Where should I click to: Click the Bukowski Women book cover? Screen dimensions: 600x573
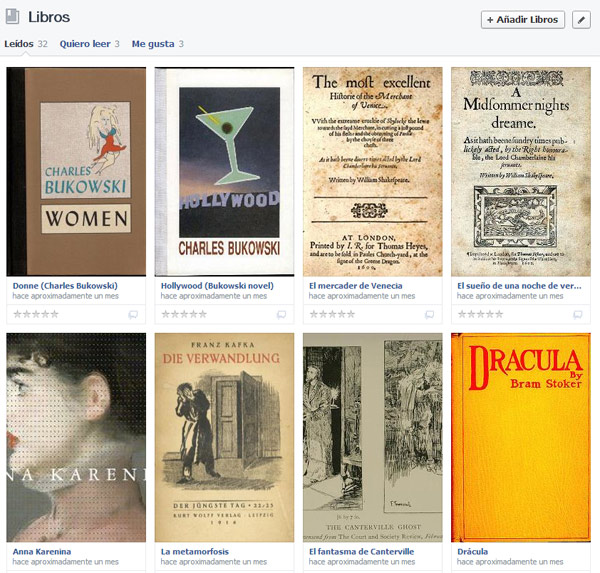76,171
